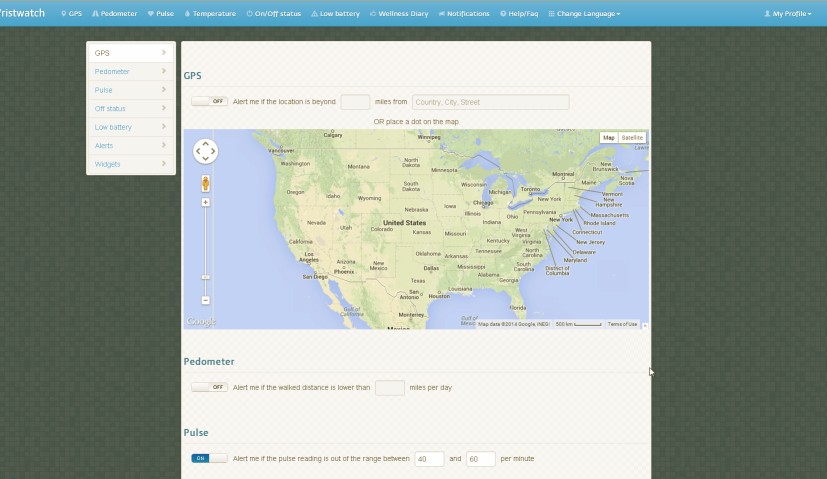
Task: Click the power icon beside On/Off status
Action: point(249,14)
